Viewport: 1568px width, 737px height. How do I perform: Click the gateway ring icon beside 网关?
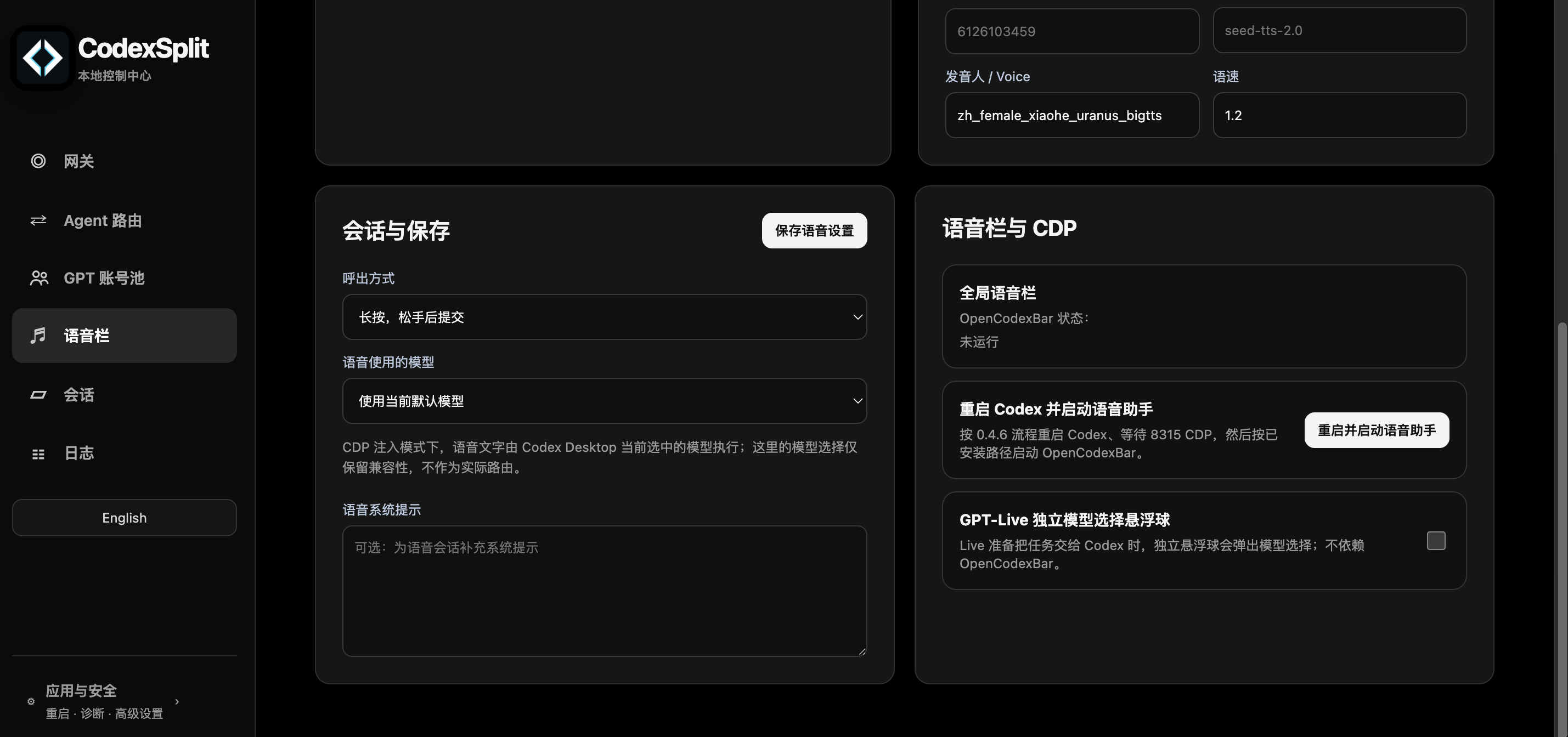[38, 161]
